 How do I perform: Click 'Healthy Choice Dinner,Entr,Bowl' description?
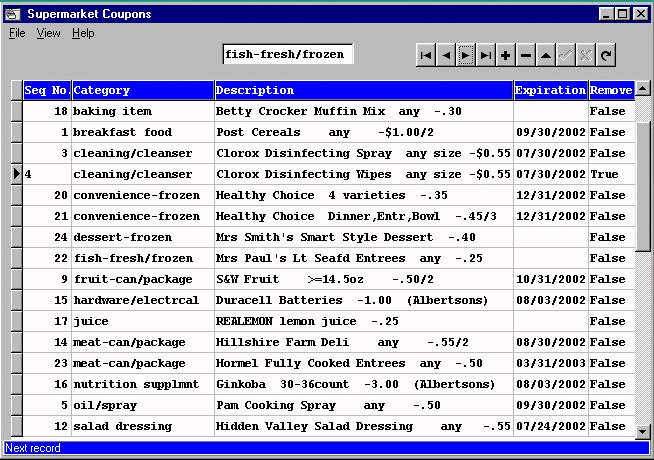coord(364,216)
